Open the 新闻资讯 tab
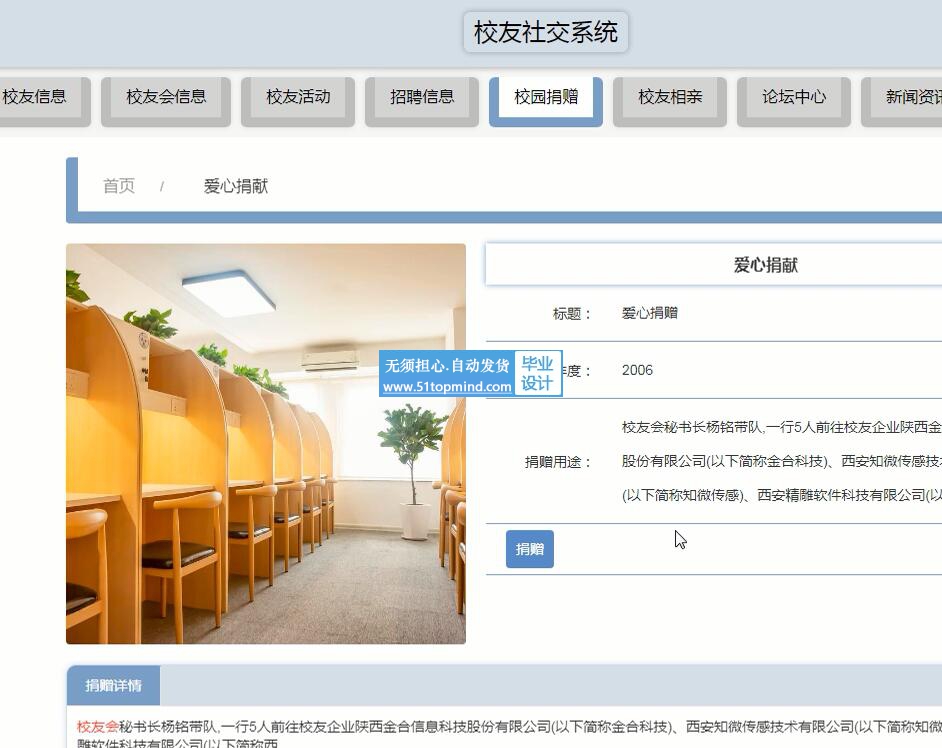942x748 pixels. pos(904,101)
